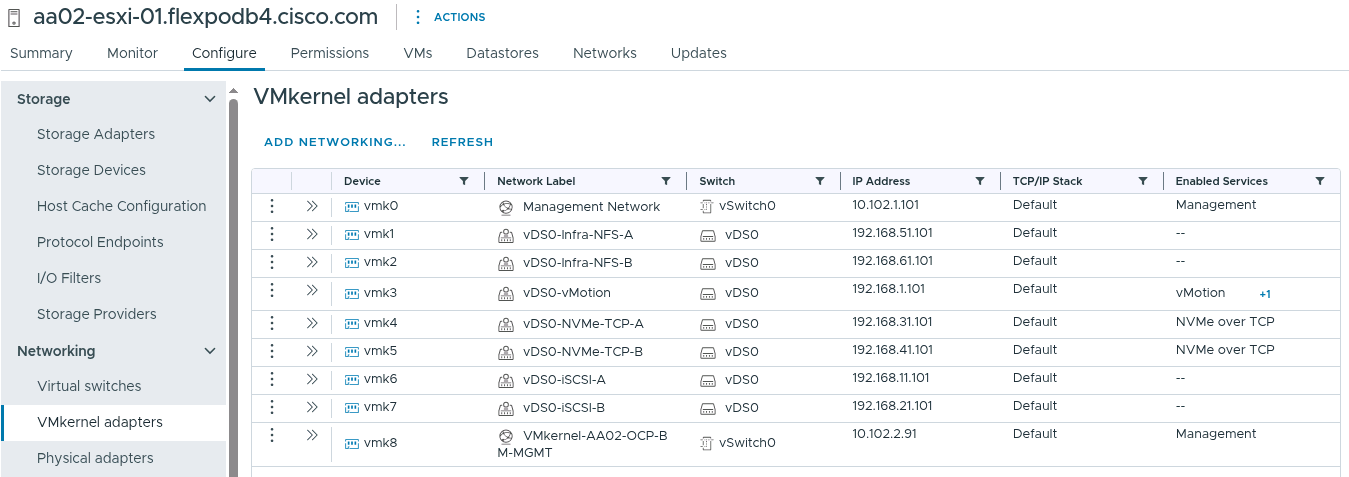Open the three-dot menu for vmk5
1349x477 pixels.
click(271, 351)
